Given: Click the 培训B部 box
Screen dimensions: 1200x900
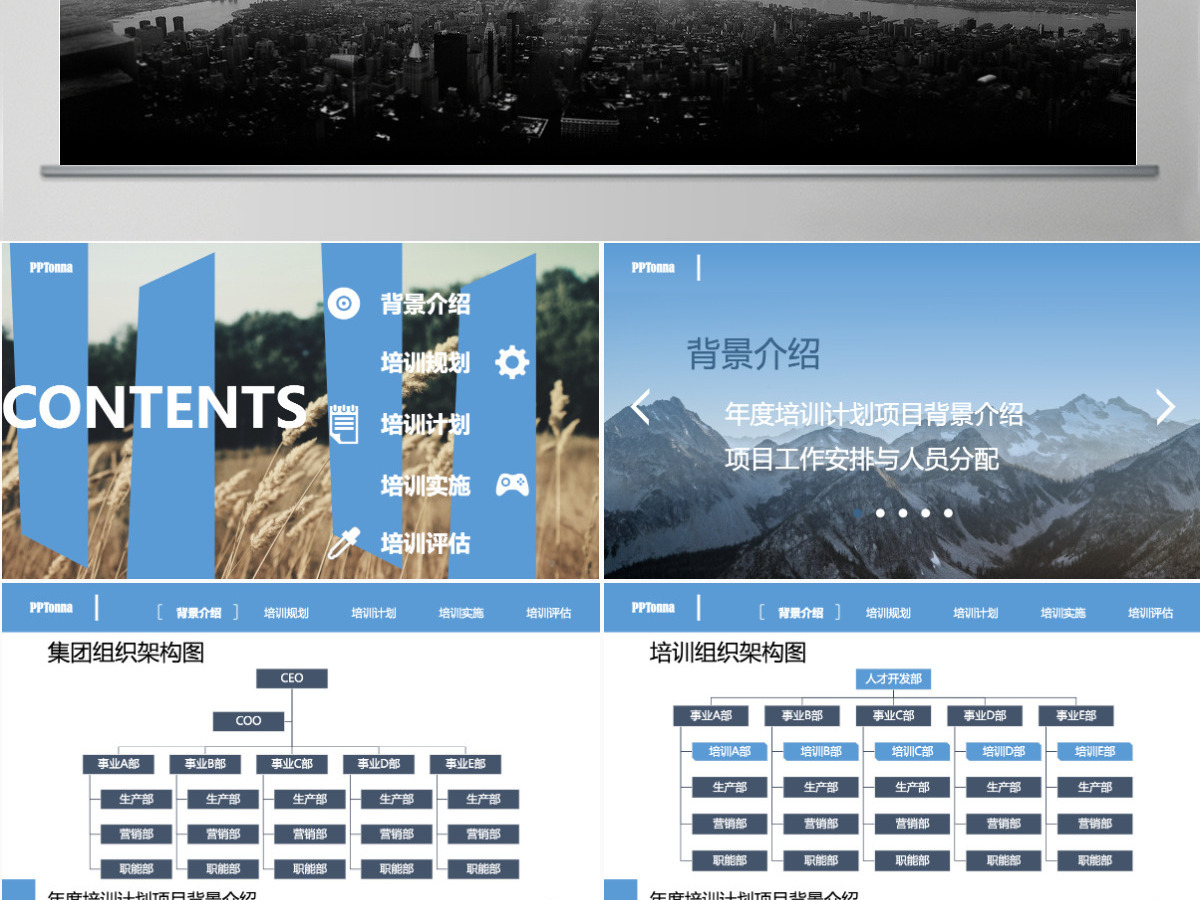Looking at the screenshot, I should point(821,752).
